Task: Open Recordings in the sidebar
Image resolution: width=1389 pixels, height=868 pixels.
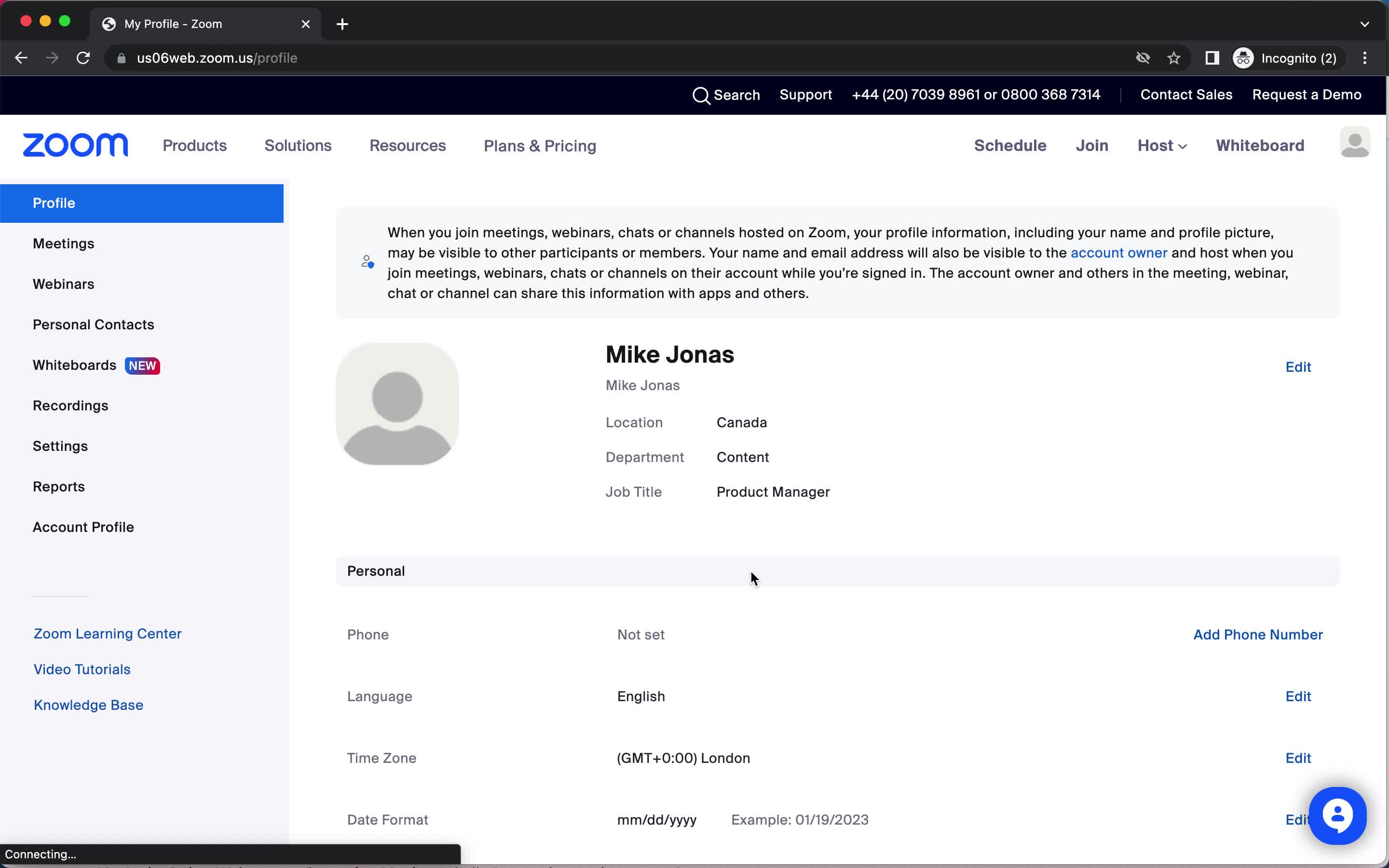Action: (x=70, y=406)
